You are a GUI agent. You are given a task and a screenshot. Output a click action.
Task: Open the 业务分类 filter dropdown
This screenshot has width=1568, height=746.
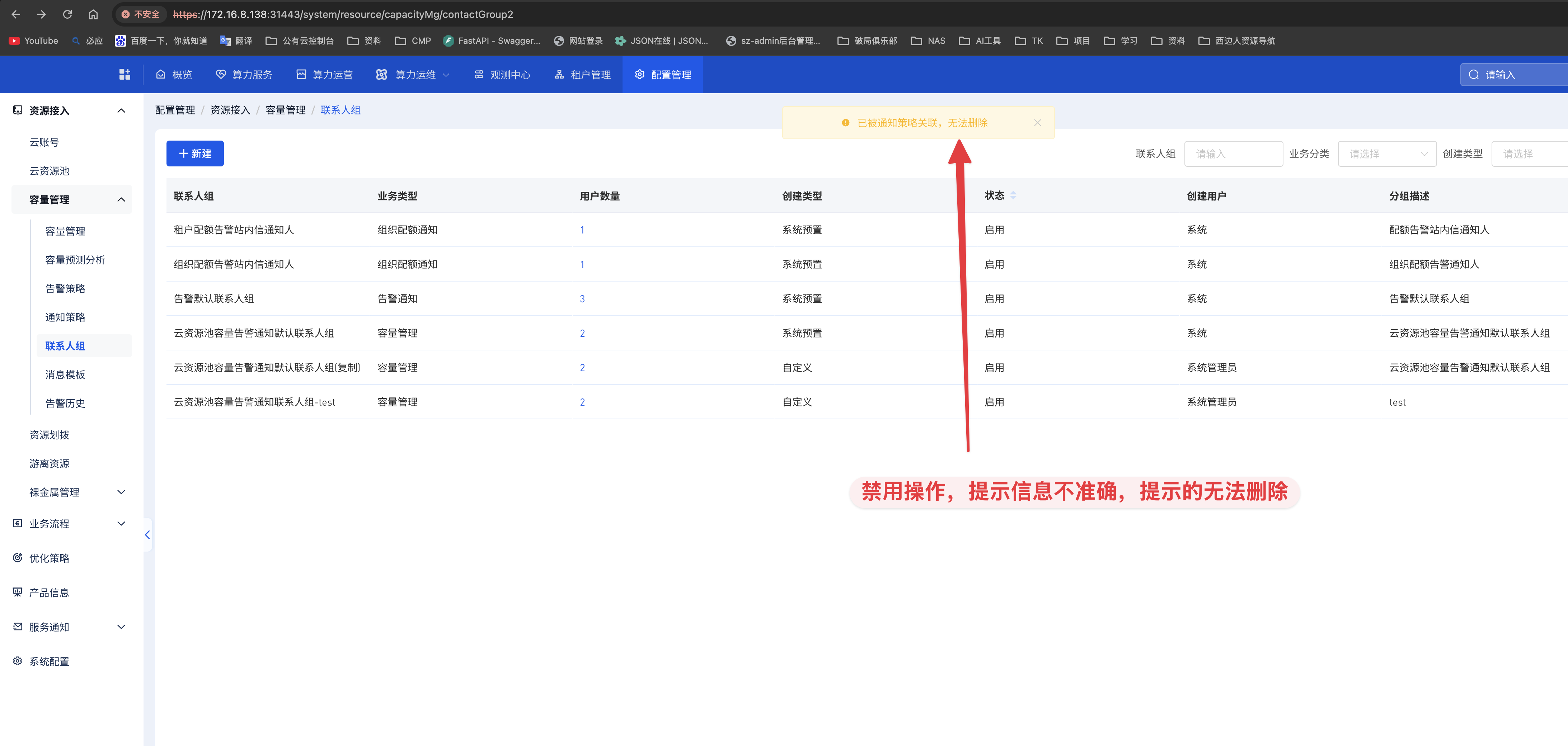[x=1387, y=154]
